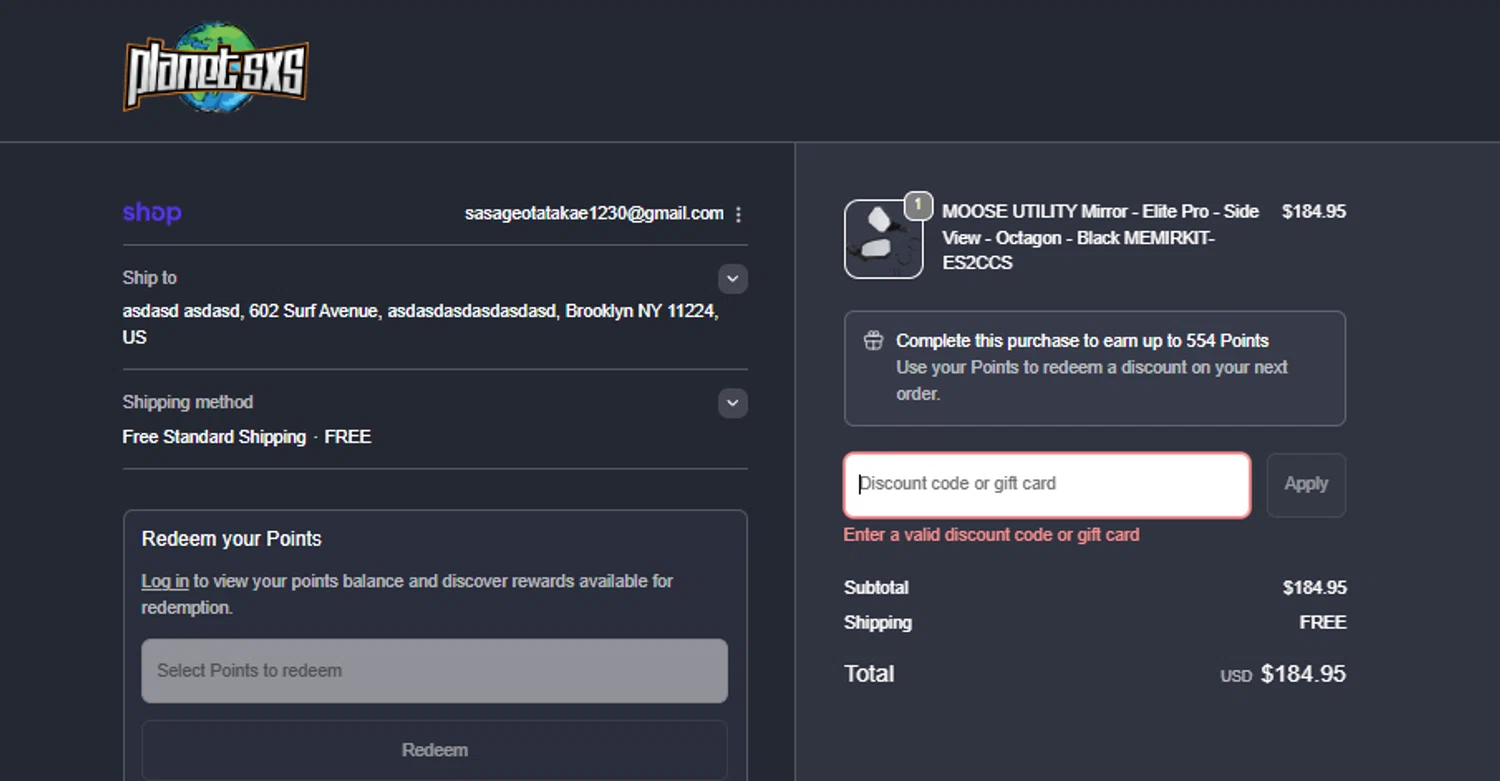Click the shipping address at 602 Surf Avenue
The width and height of the screenshot is (1500, 781).
(x=421, y=324)
